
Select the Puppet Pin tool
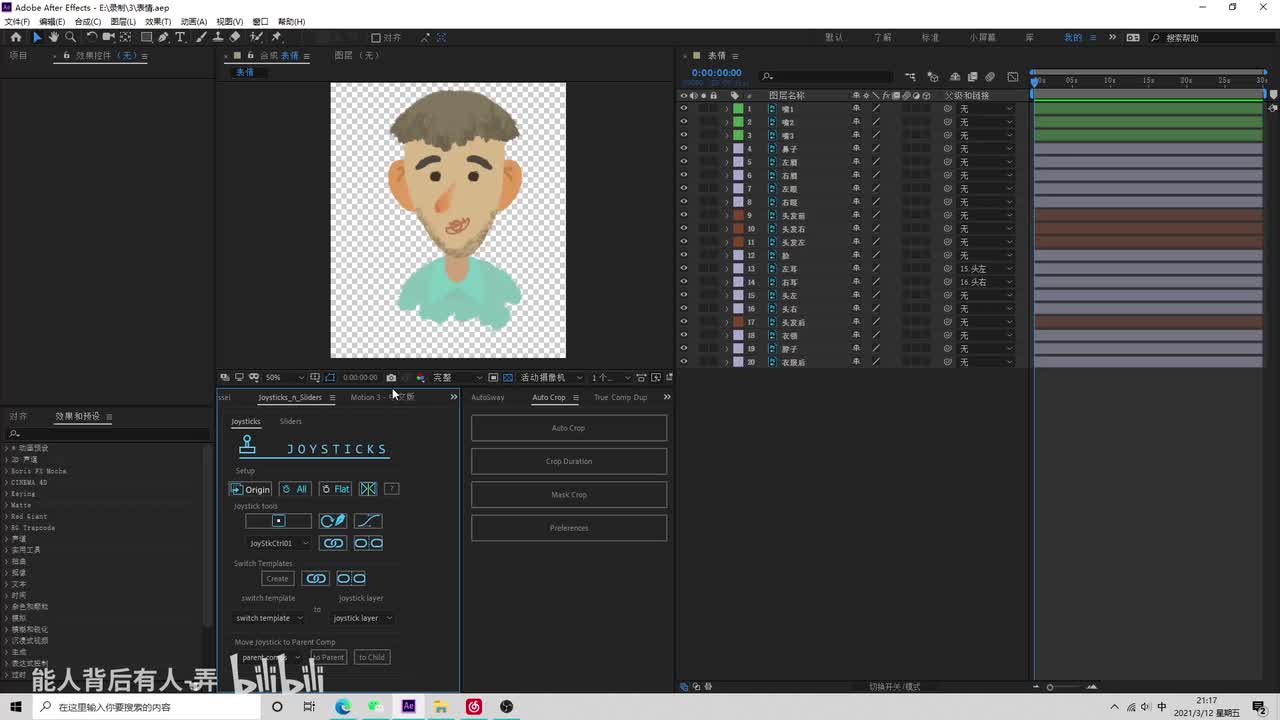[x=277, y=37]
